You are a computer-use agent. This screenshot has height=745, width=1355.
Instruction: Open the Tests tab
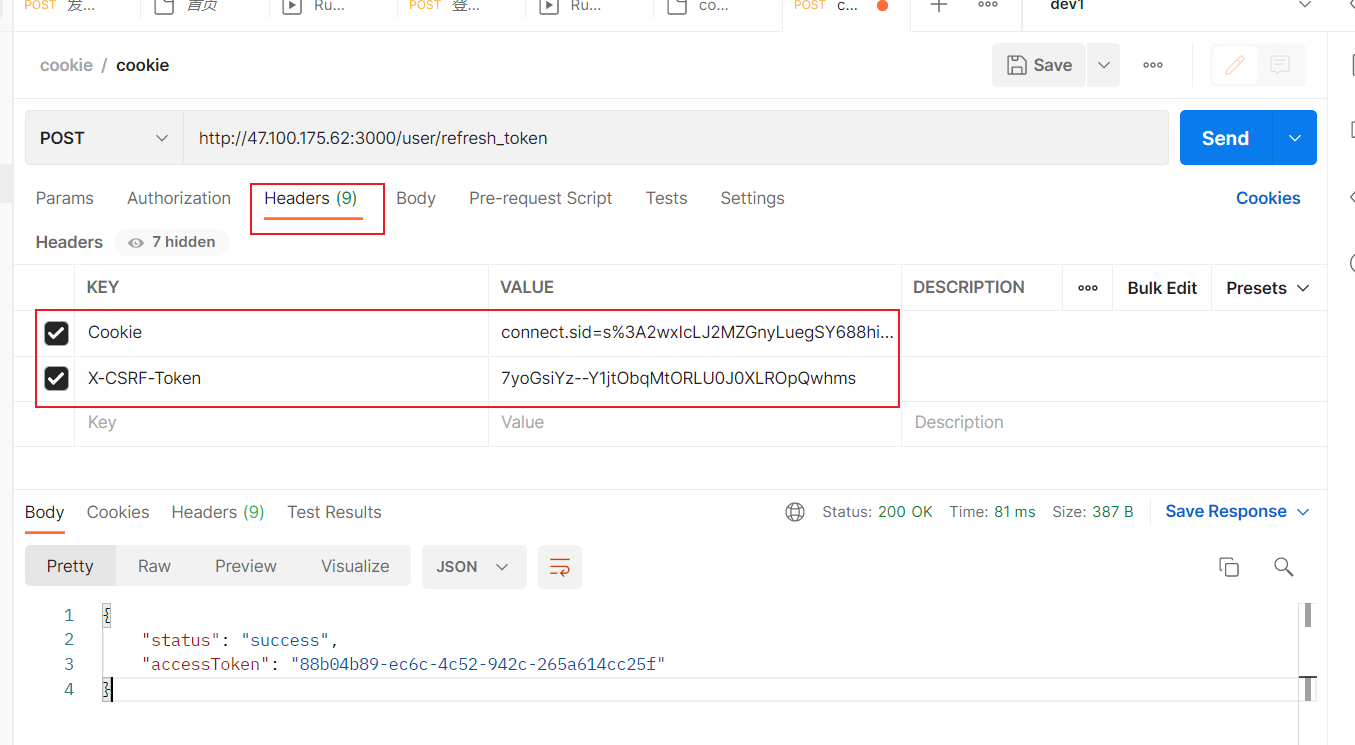click(666, 198)
